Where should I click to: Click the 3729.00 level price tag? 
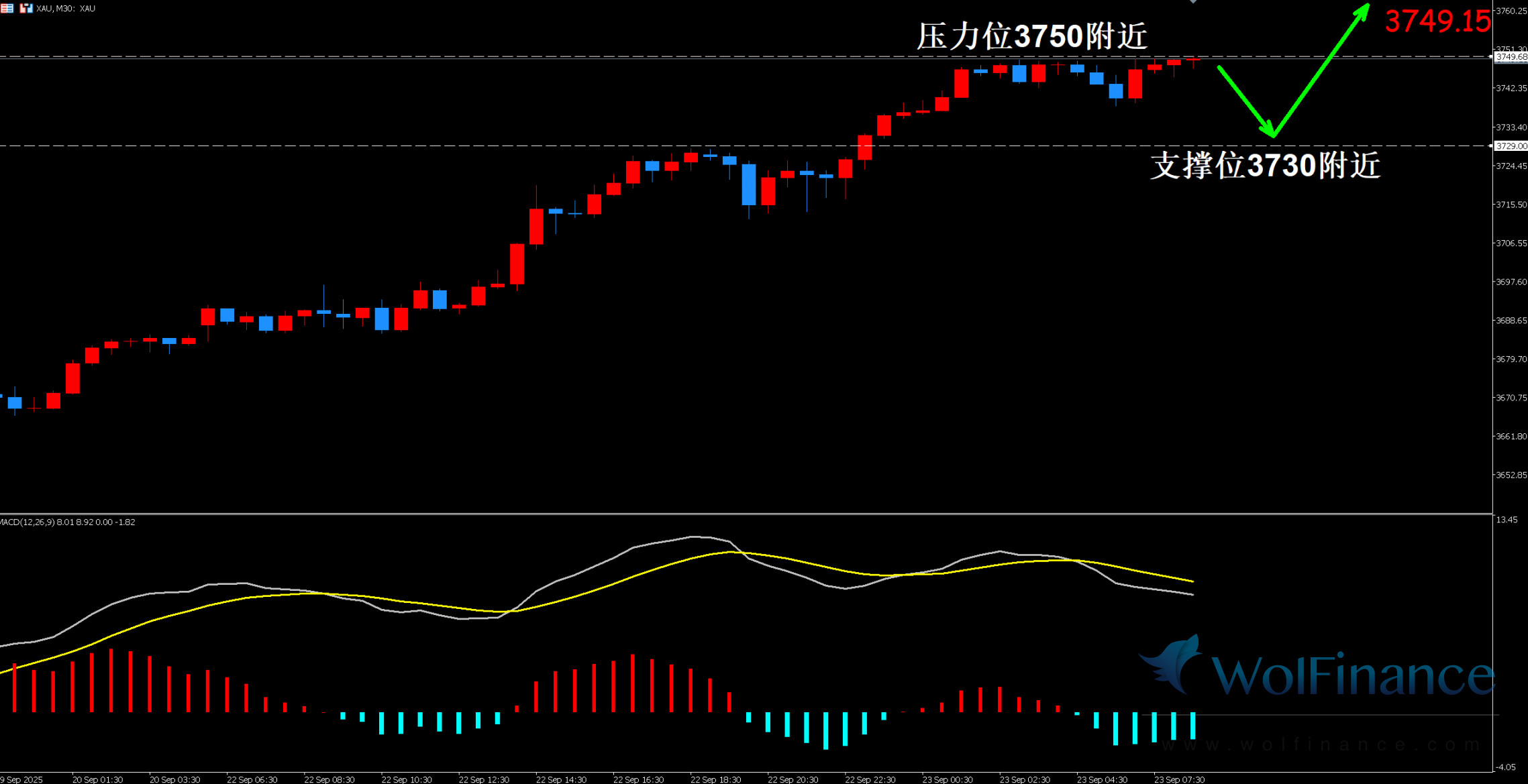[1511, 146]
